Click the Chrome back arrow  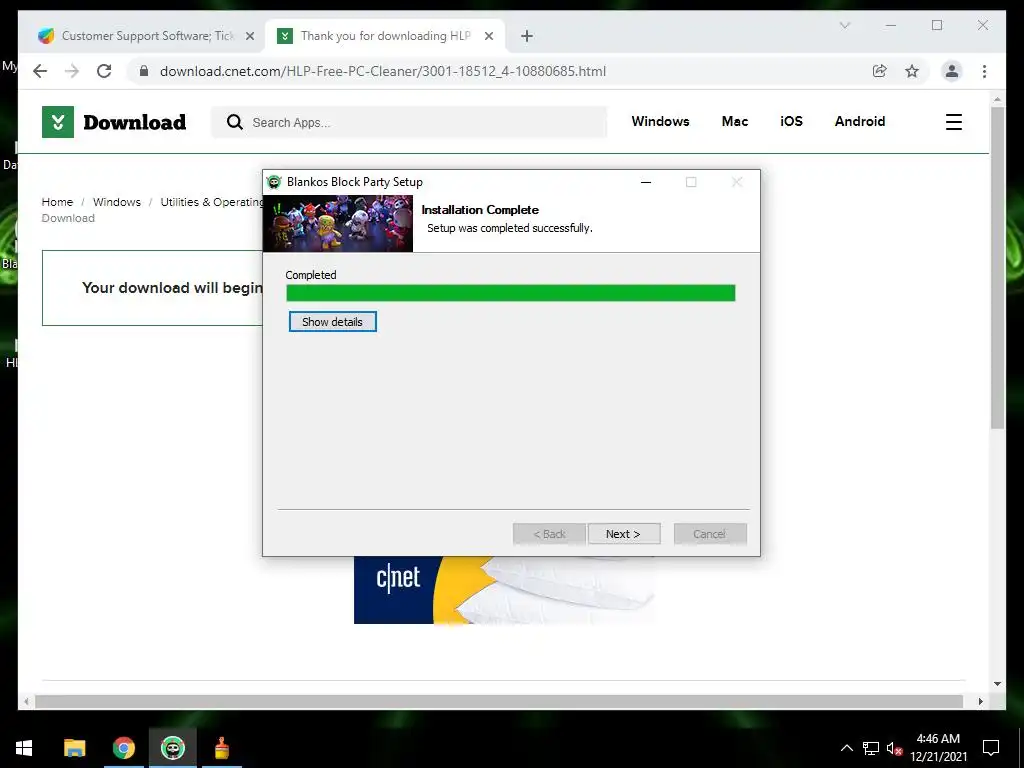click(40, 71)
